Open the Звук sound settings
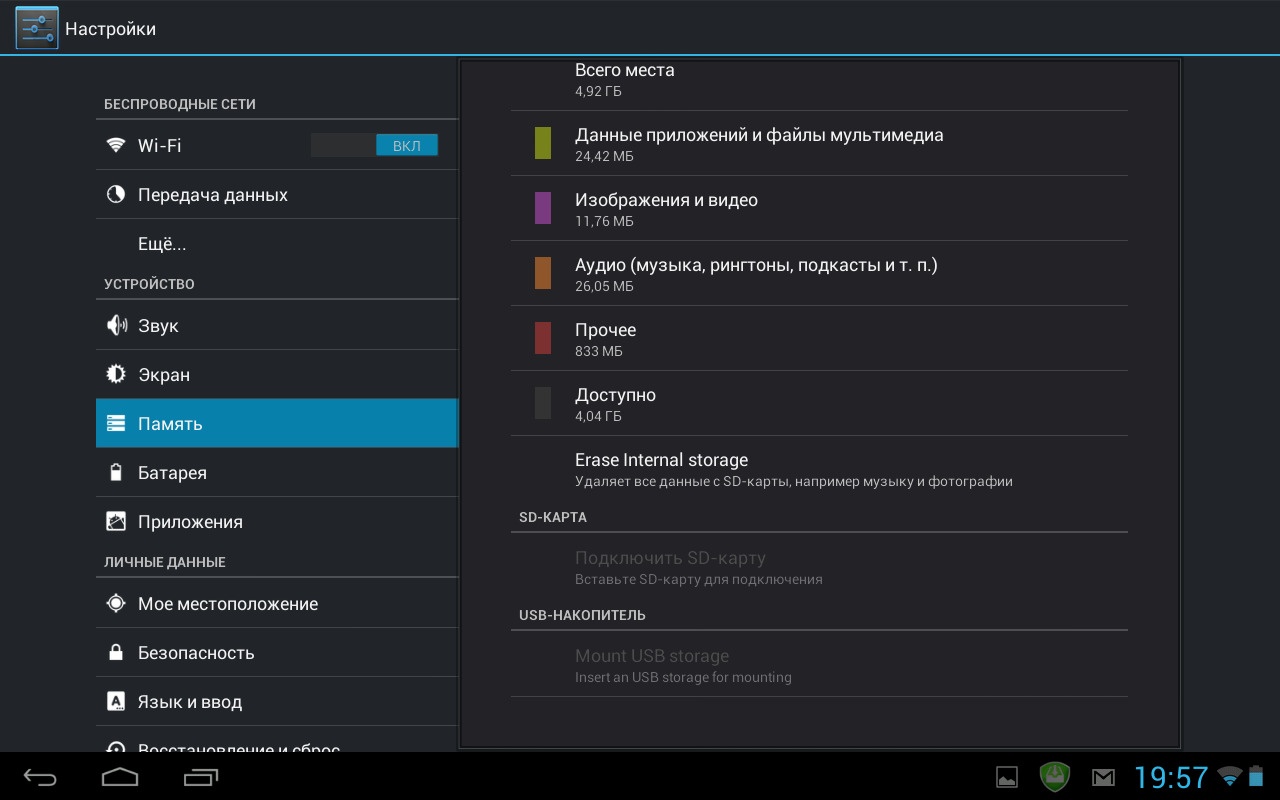Screen dimensions: 1280x800 click(x=158, y=326)
